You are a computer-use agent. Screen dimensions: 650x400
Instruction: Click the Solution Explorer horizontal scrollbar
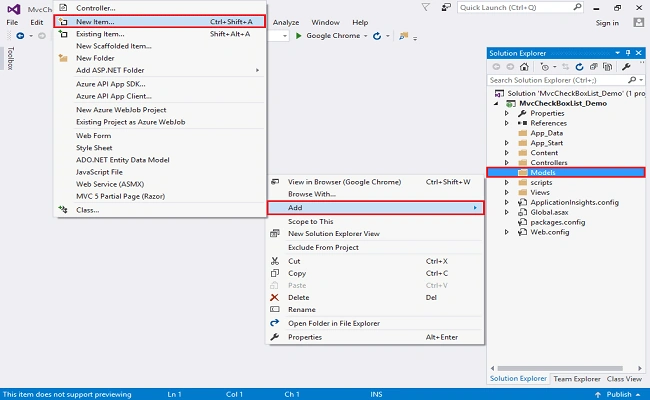coord(560,368)
